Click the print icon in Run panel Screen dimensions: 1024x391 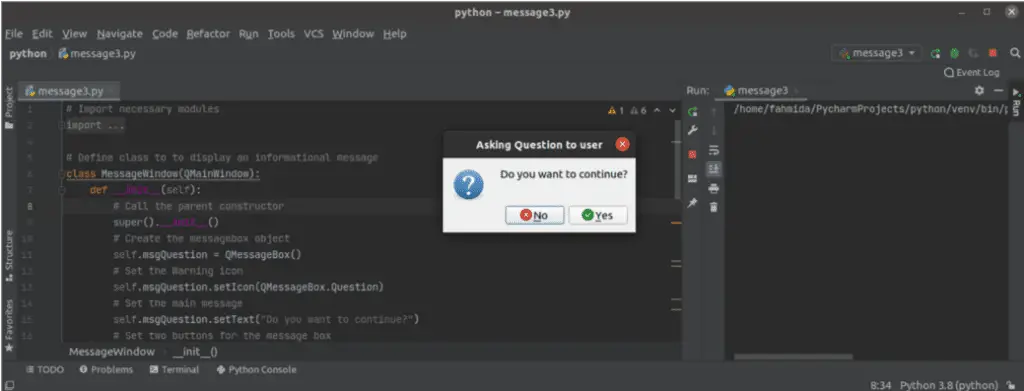[714, 189]
